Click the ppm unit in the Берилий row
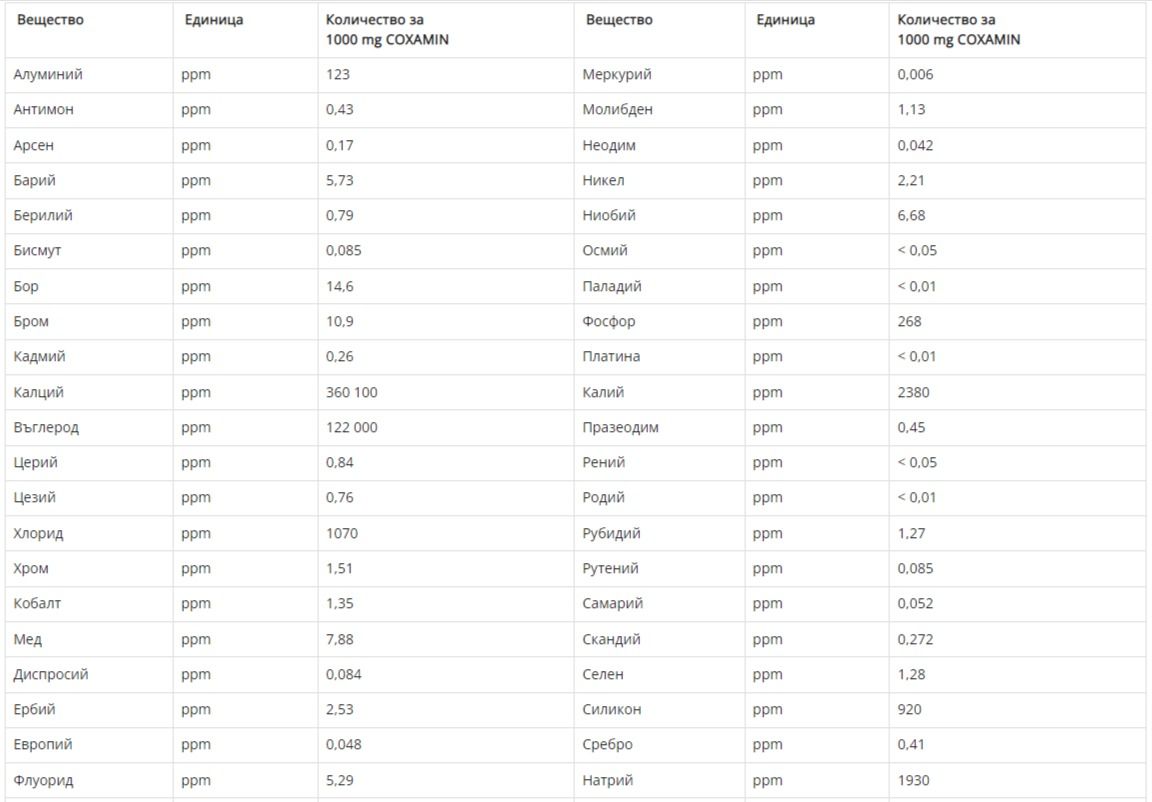Viewport: 1152px width, 802px height. pos(196,215)
